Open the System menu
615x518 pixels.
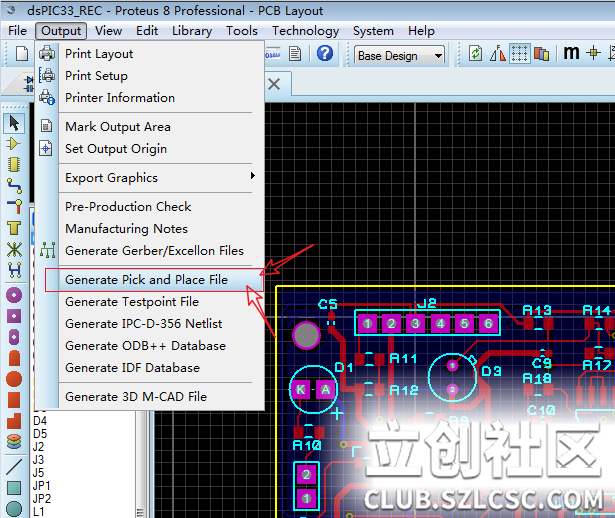click(373, 31)
